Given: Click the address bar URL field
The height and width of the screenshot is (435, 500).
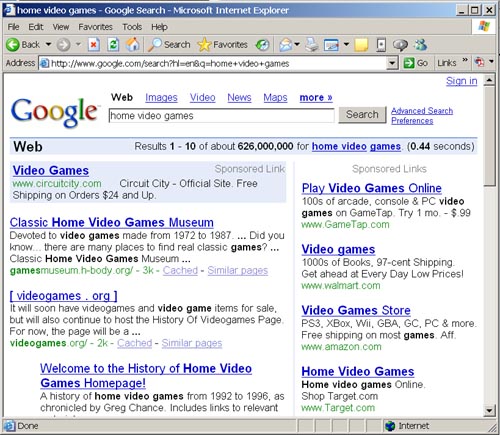Looking at the screenshot, I should coord(214,63).
